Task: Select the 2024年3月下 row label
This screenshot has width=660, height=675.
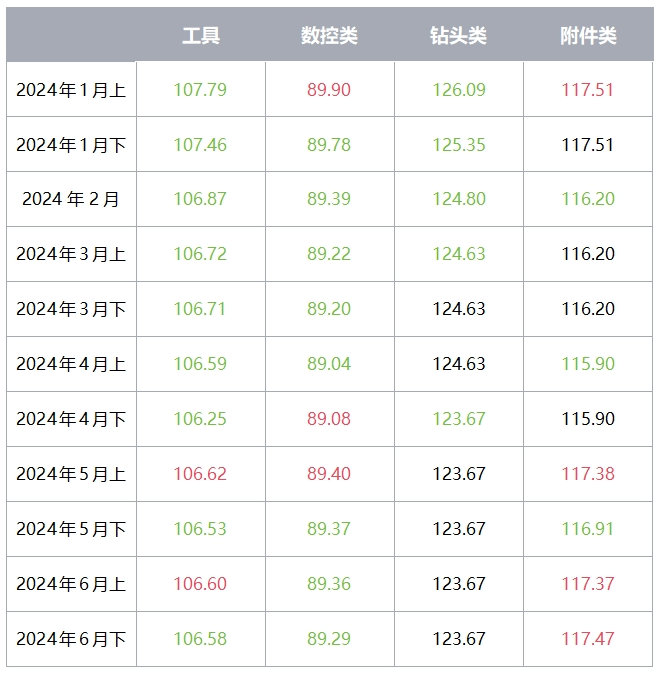Action: [71, 309]
